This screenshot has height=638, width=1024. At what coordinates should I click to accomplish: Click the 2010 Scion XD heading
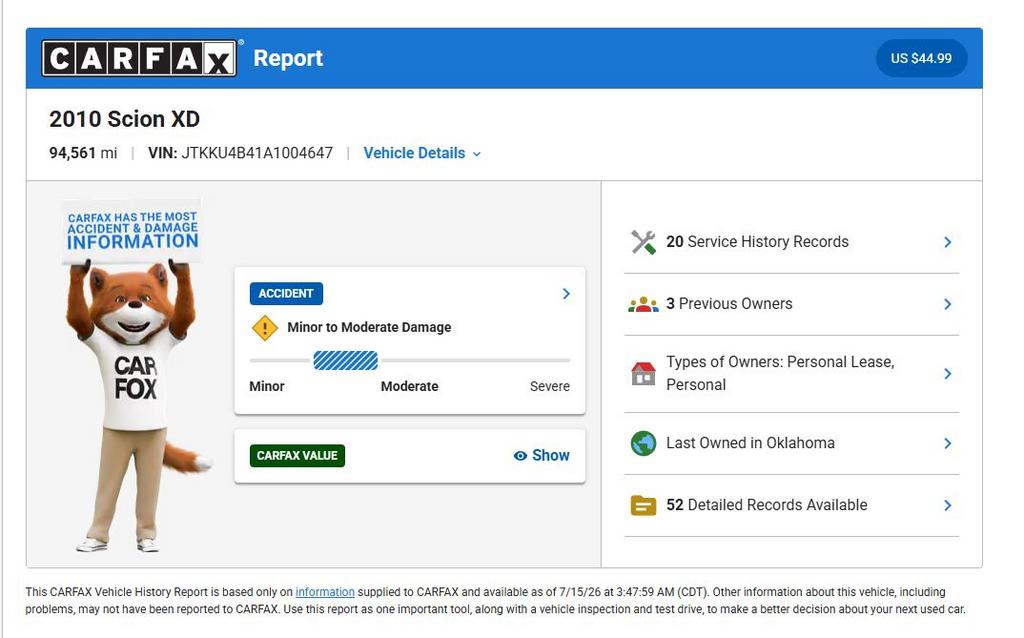tap(125, 120)
